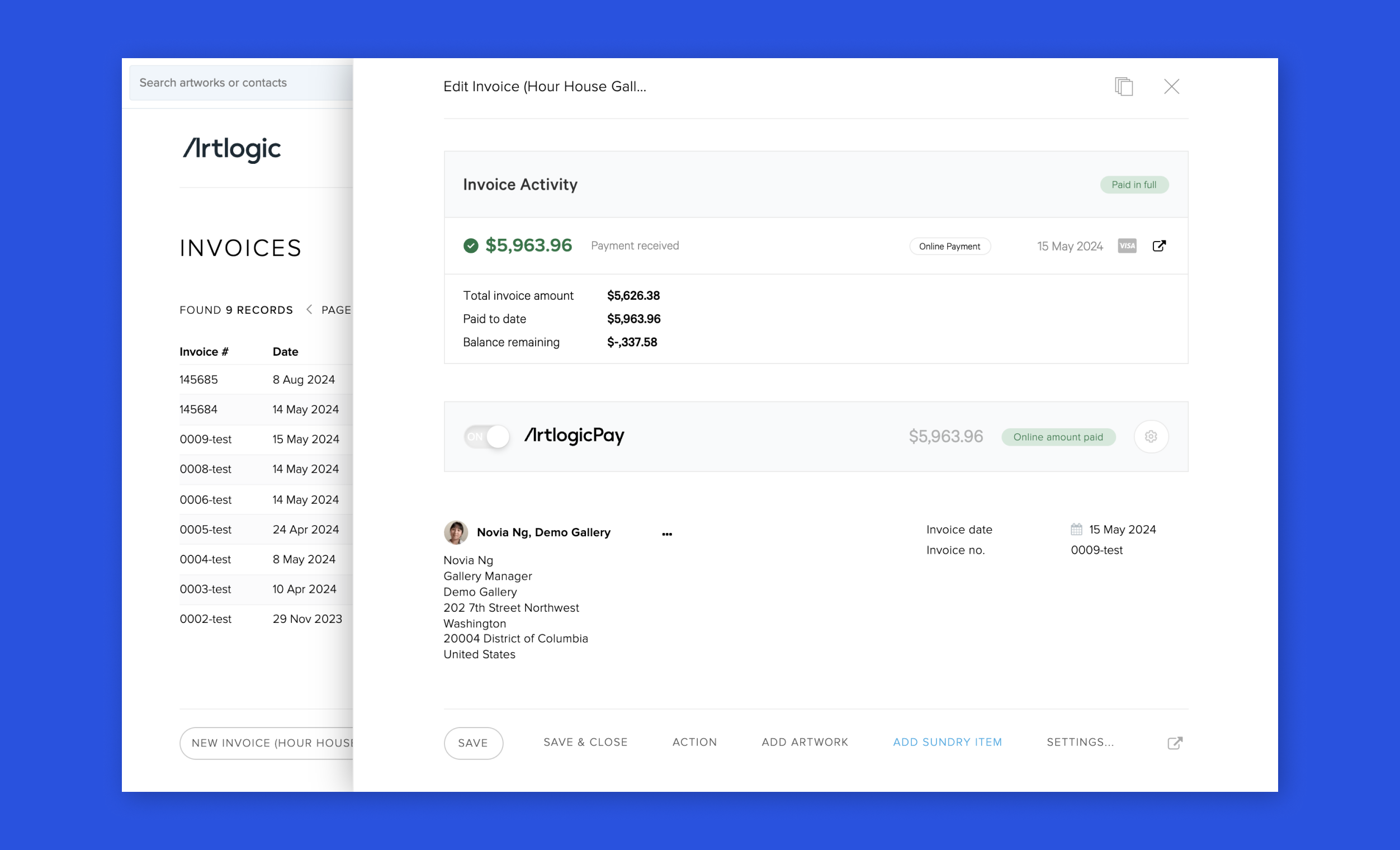
Task: Click the Visa card icon
Action: point(1127,246)
